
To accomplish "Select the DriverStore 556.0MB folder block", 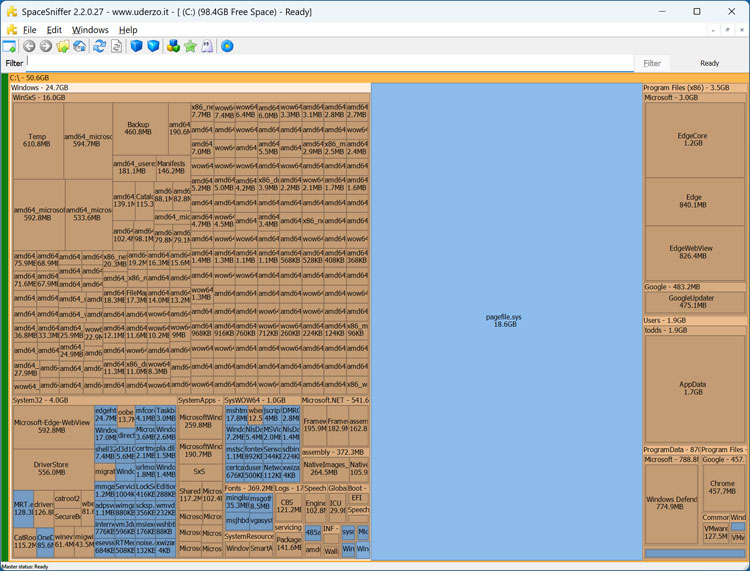I will click(51, 468).
